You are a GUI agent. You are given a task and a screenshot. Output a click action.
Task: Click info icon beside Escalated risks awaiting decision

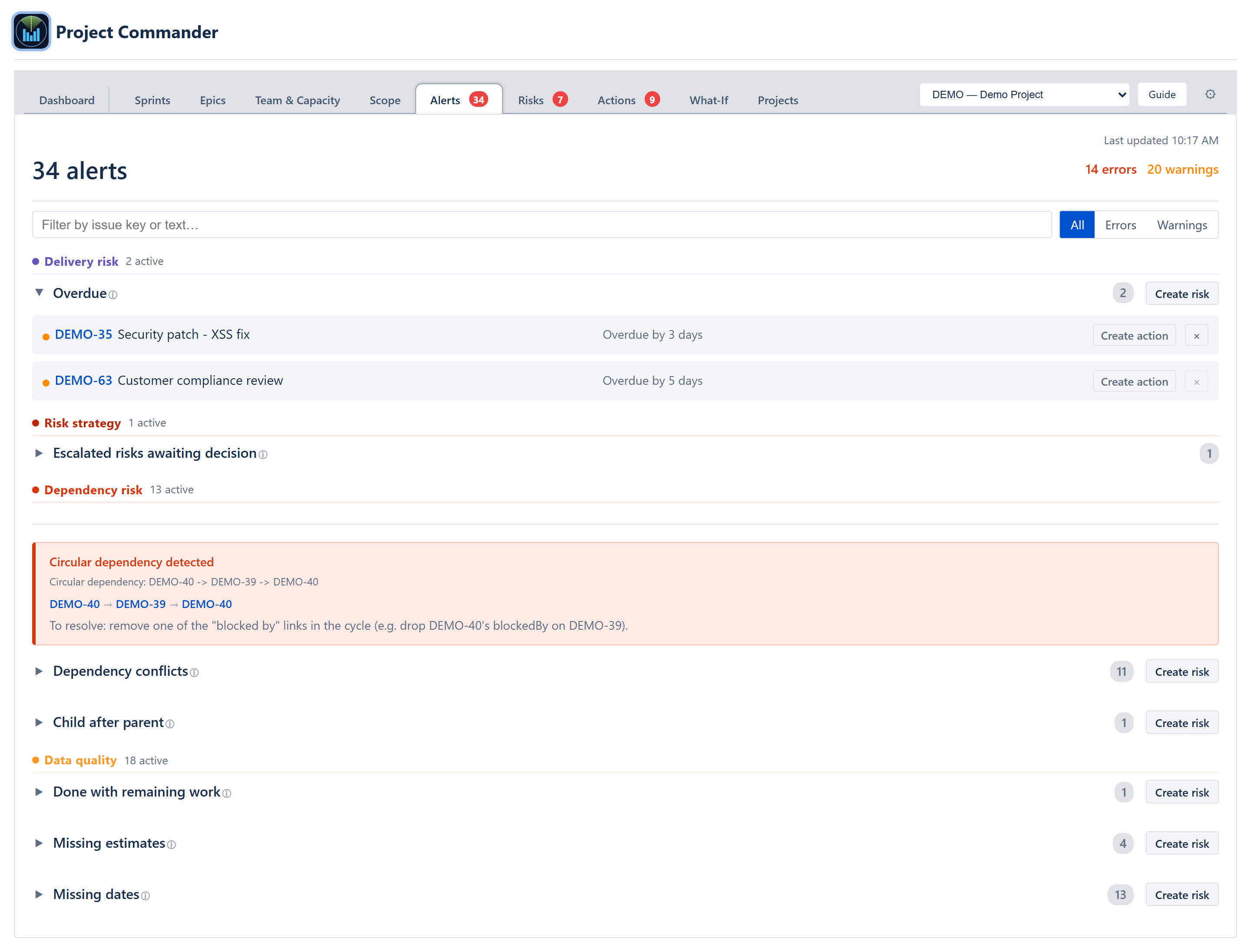pyautogui.click(x=263, y=454)
